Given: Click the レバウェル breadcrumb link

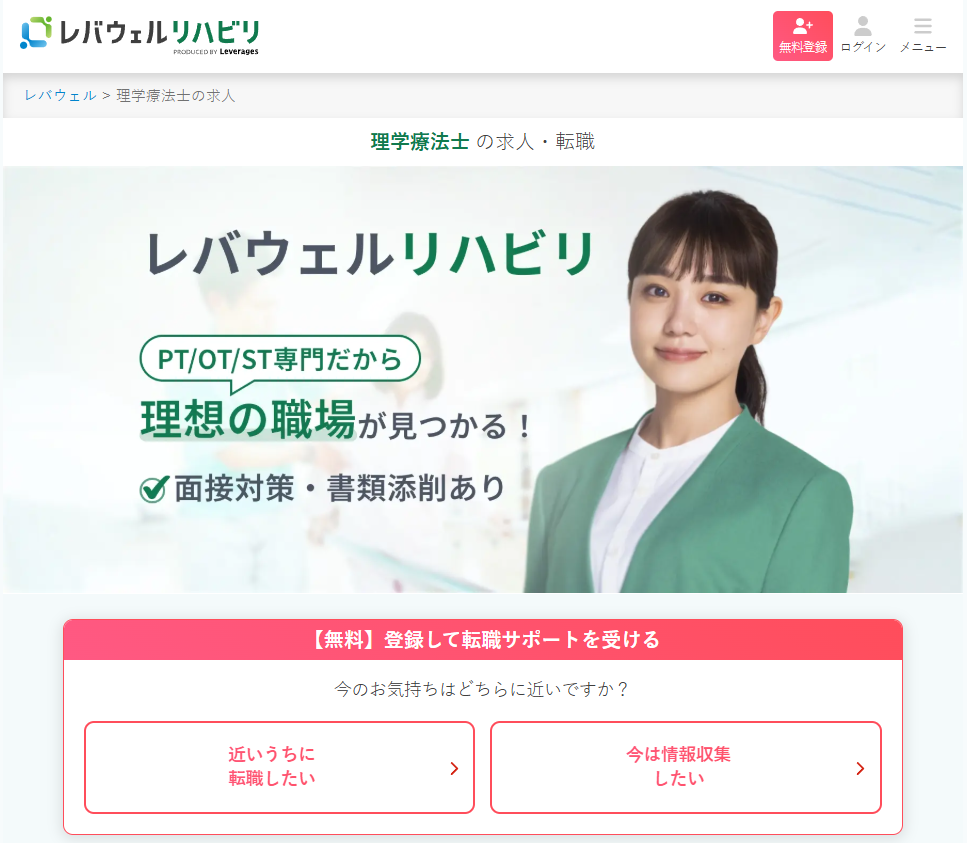Looking at the screenshot, I should tap(60, 96).
